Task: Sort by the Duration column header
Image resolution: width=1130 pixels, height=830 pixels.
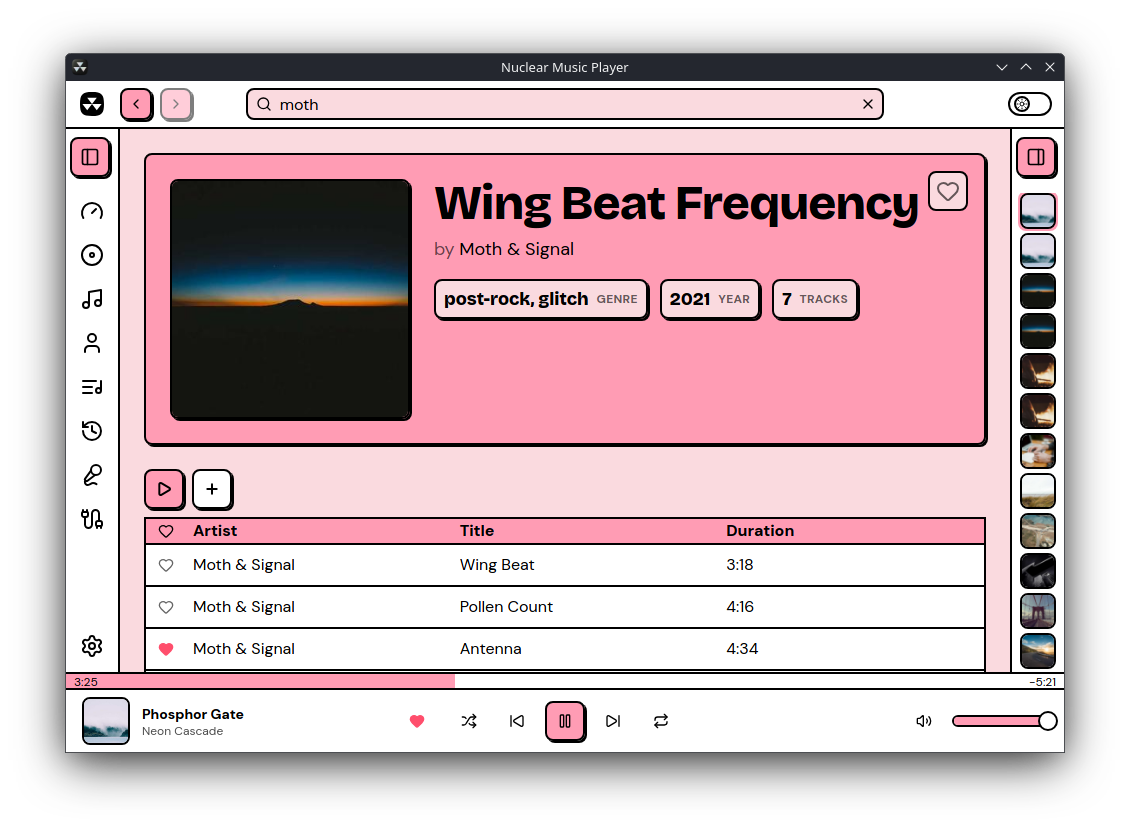Action: coord(760,531)
